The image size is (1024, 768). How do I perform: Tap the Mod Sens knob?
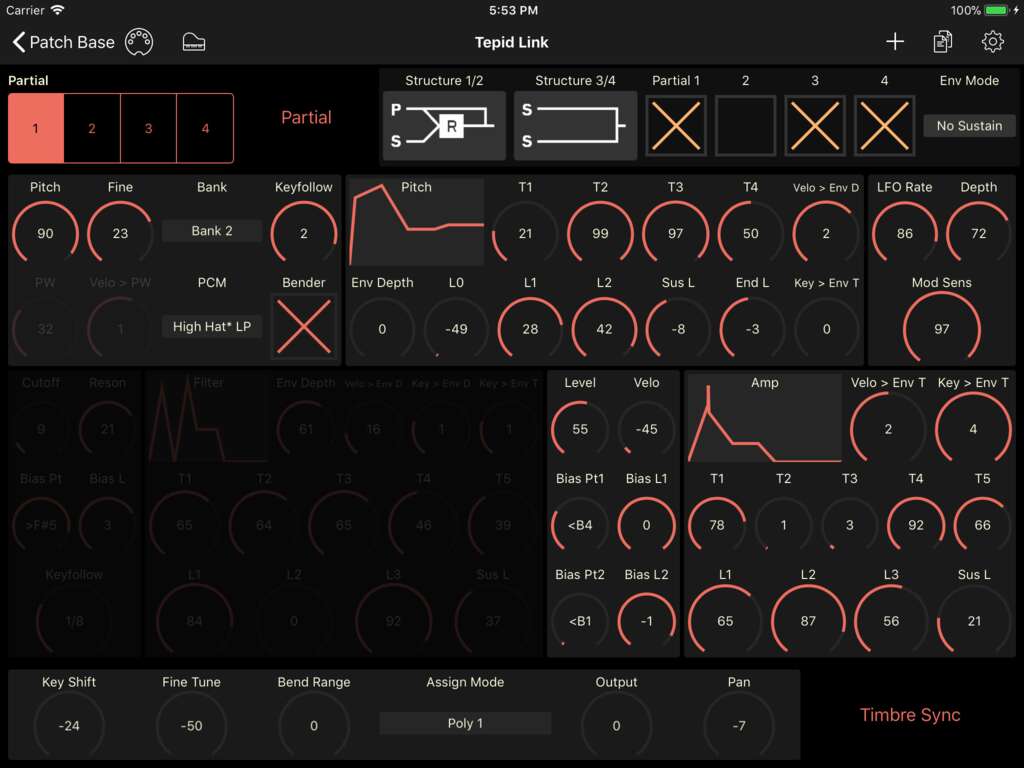941,329
